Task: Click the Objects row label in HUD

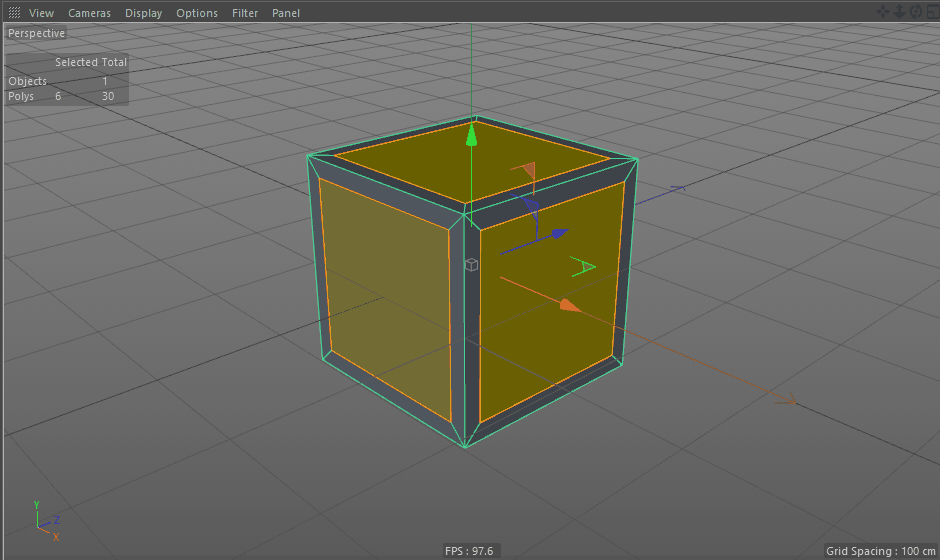Action: click(28, 81)
